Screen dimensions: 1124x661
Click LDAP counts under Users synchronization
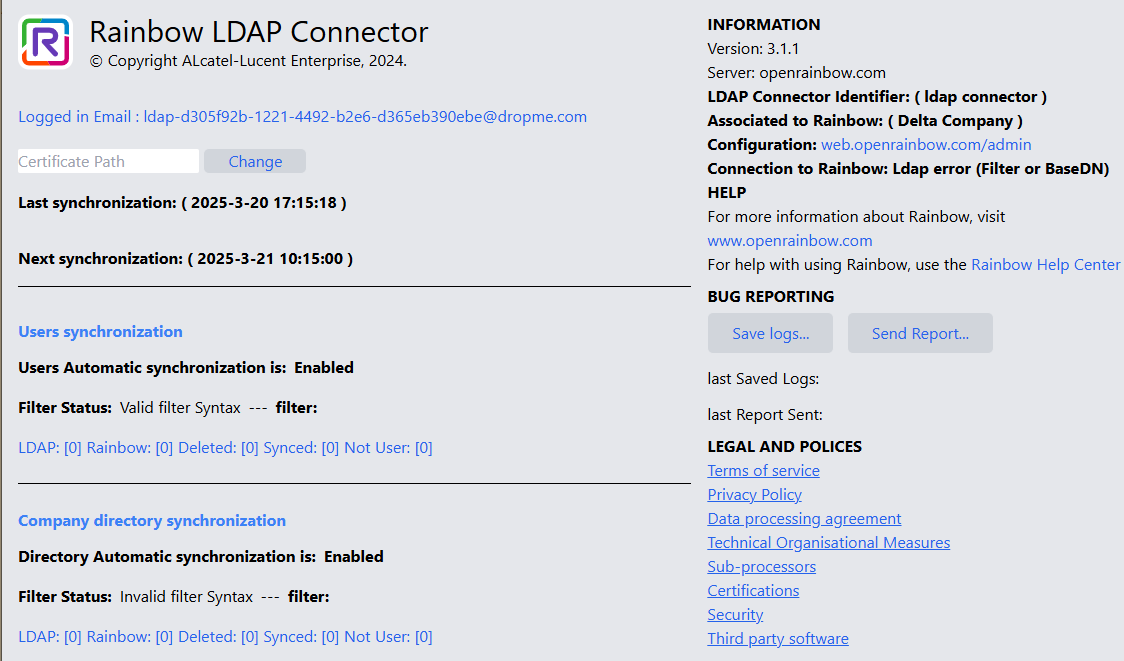point(225,448)
